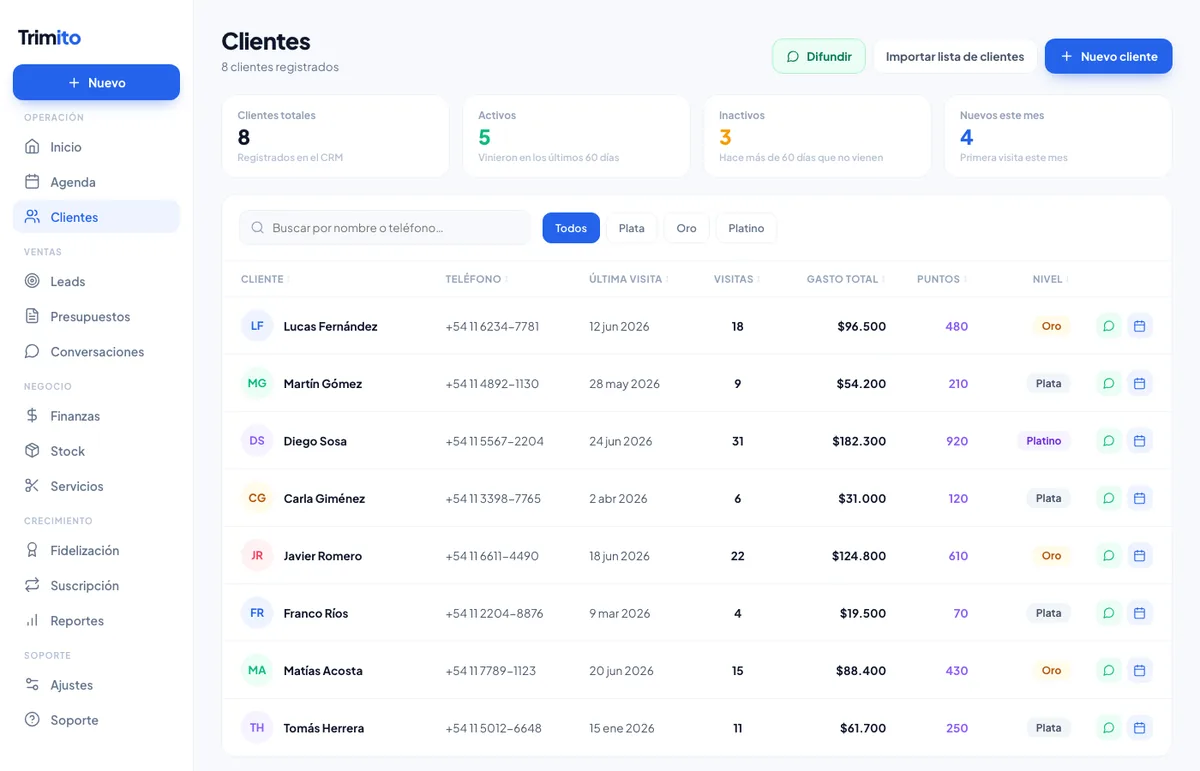Open chat icon for Carla Giménez
Image resolution: width=1200 pixels, height=771 pixels.
pos(1108,498)
